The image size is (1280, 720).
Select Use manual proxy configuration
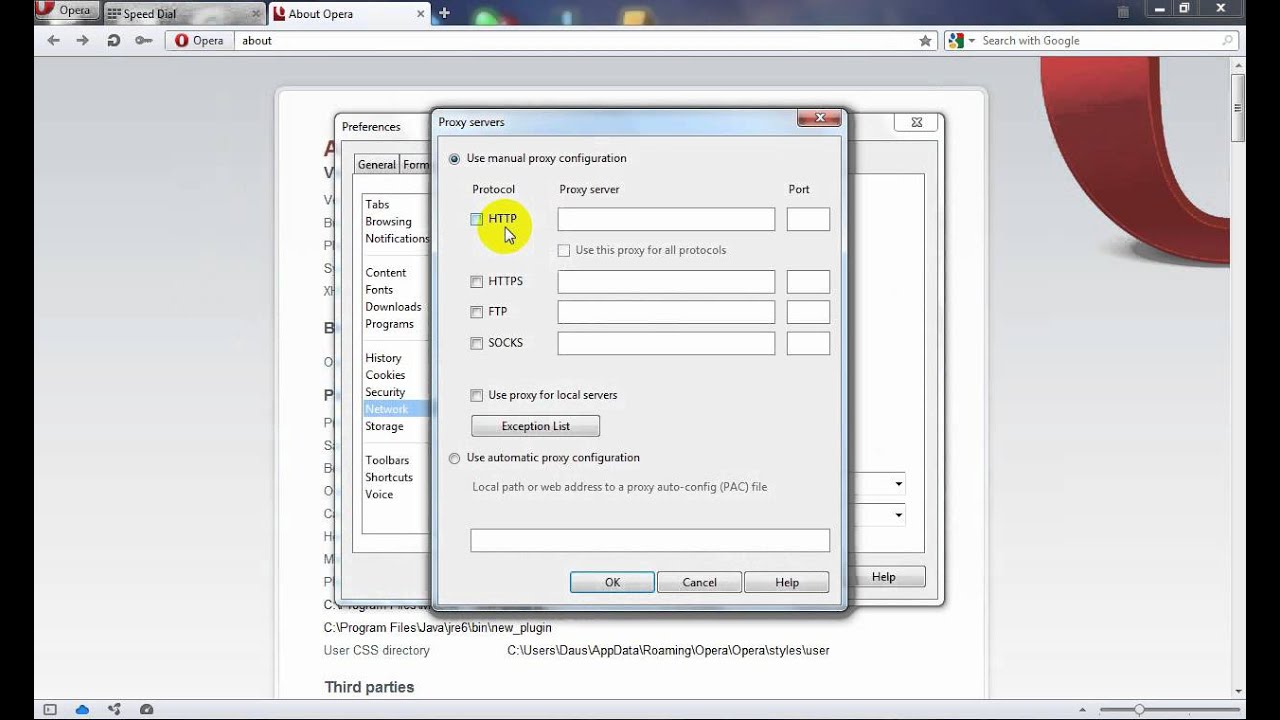455,159
